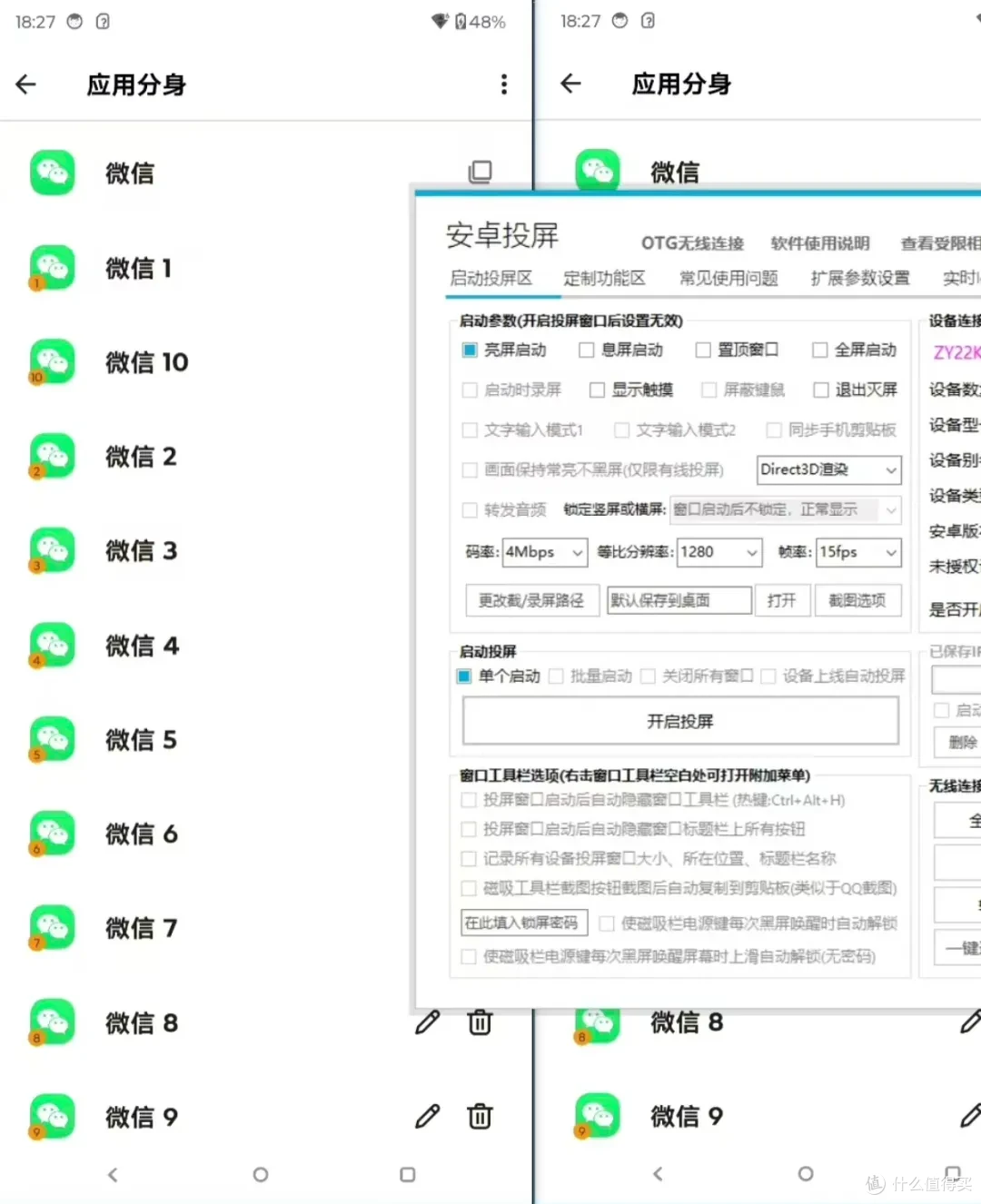Switch to 启动投屏区 tab
The image size is (981, 1204).
point(491,278)
